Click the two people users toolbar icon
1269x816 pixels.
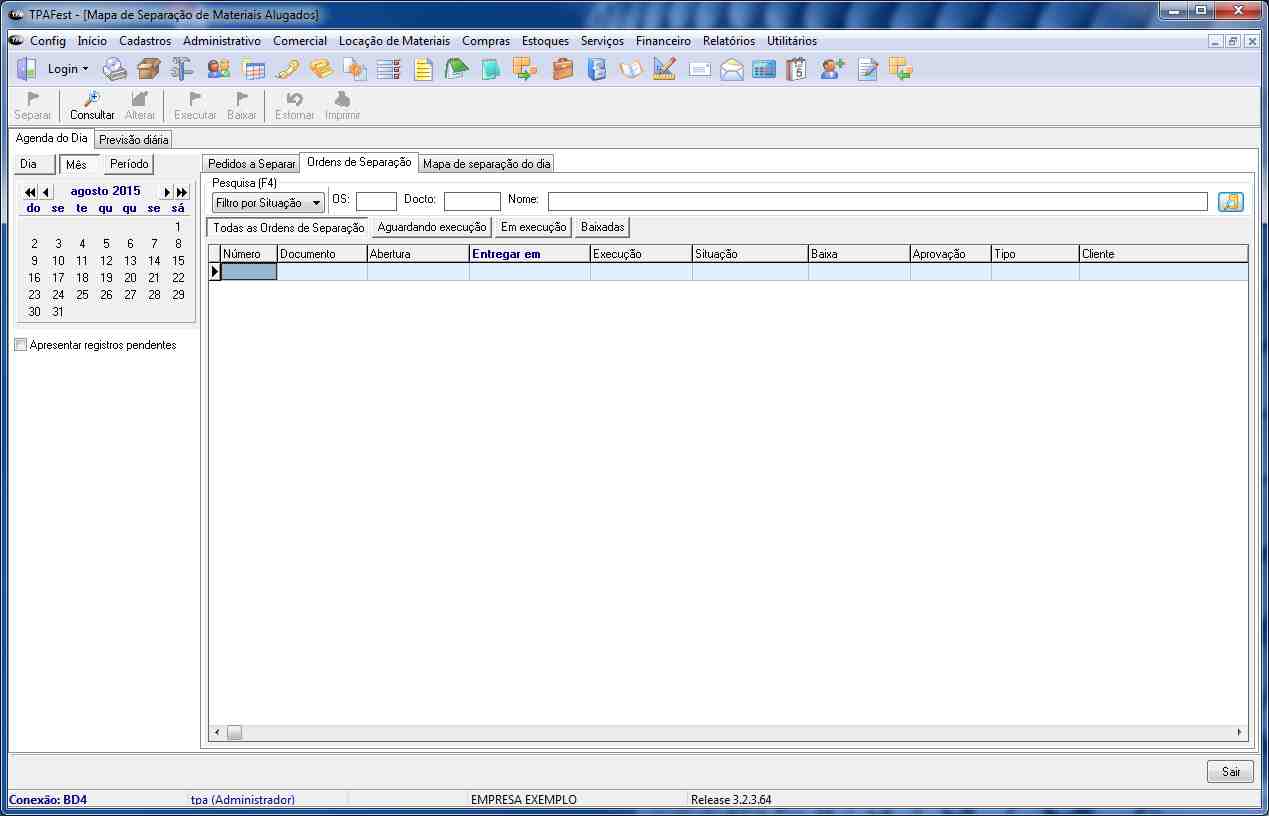pyautogui.click(x=218, y=69)
